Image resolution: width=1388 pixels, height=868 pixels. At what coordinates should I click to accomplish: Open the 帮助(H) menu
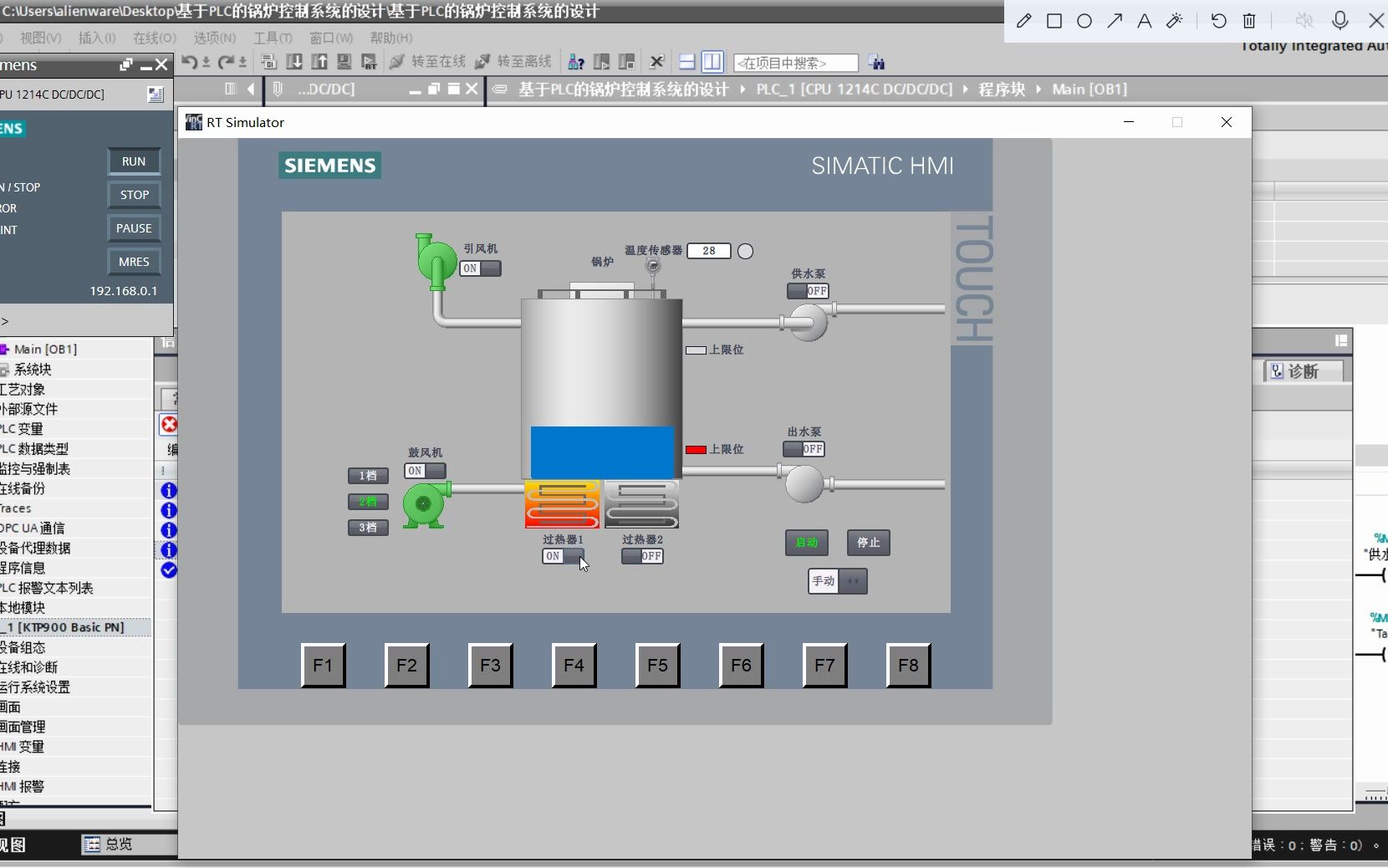391,38
